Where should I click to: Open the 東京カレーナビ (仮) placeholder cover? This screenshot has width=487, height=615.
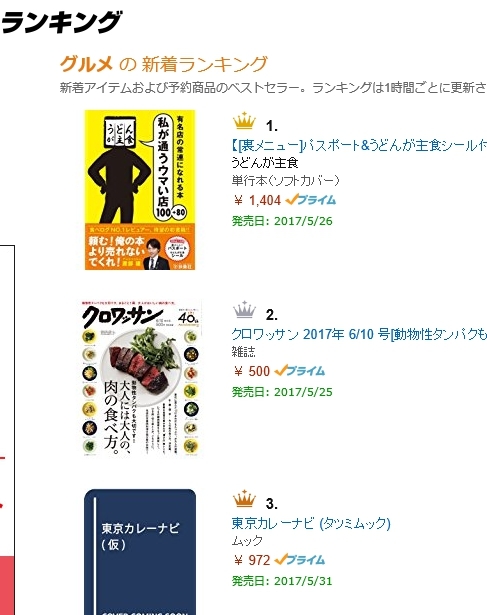[x=140, y=551]
